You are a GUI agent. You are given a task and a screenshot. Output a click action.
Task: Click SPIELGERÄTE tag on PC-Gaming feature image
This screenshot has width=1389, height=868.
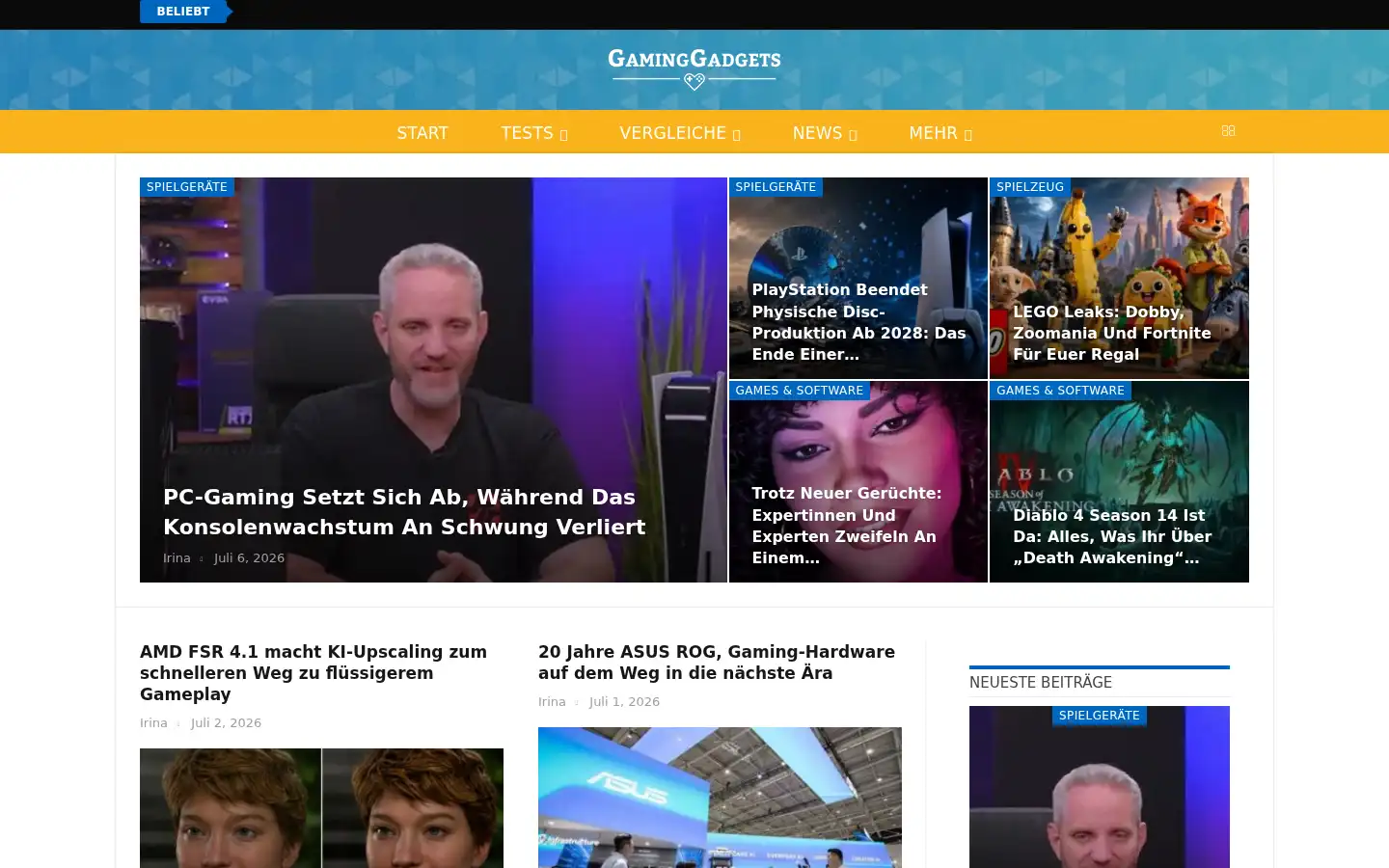(x=187, y=187)
